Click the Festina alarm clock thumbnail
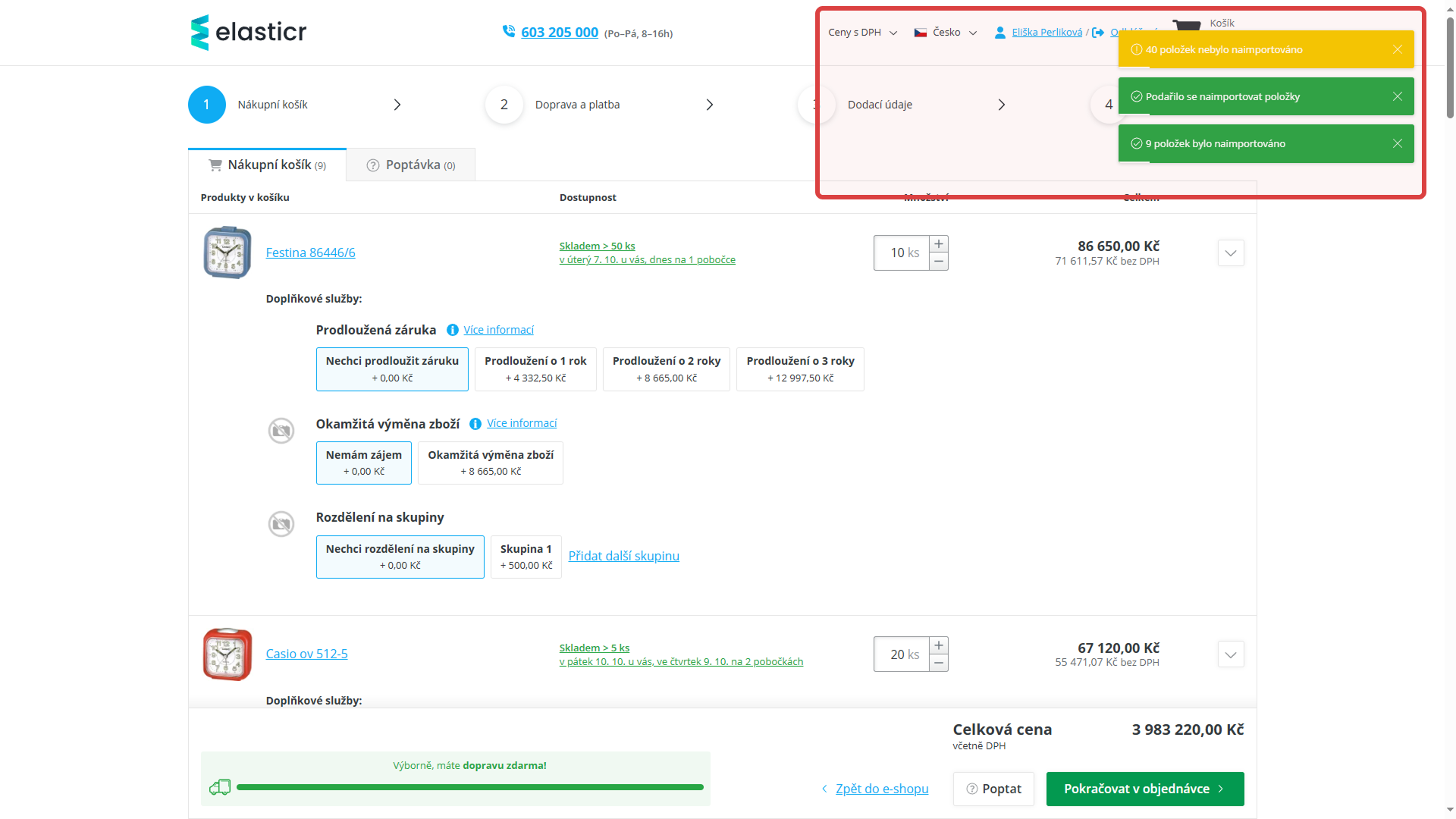The height and width of the screenshot is (819, 1456). 227,253
